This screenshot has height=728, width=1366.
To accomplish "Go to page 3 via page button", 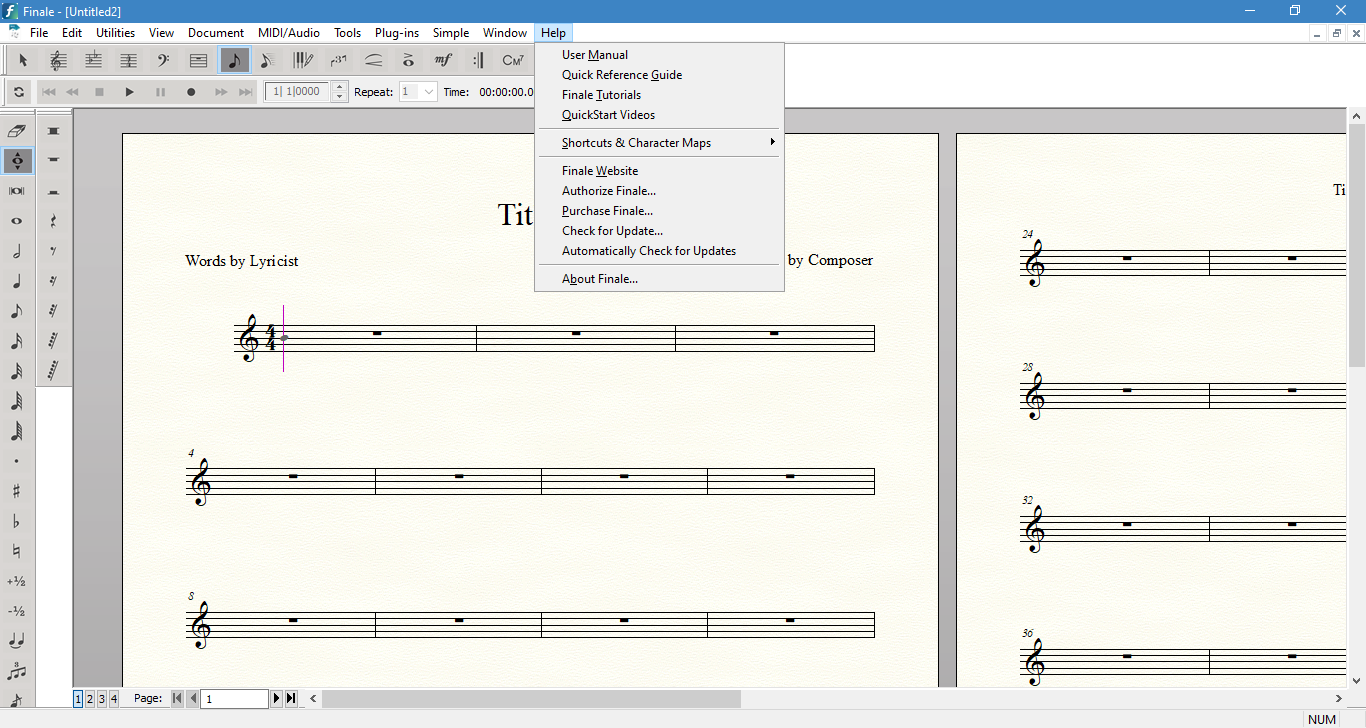I will (x=102, y=699).
